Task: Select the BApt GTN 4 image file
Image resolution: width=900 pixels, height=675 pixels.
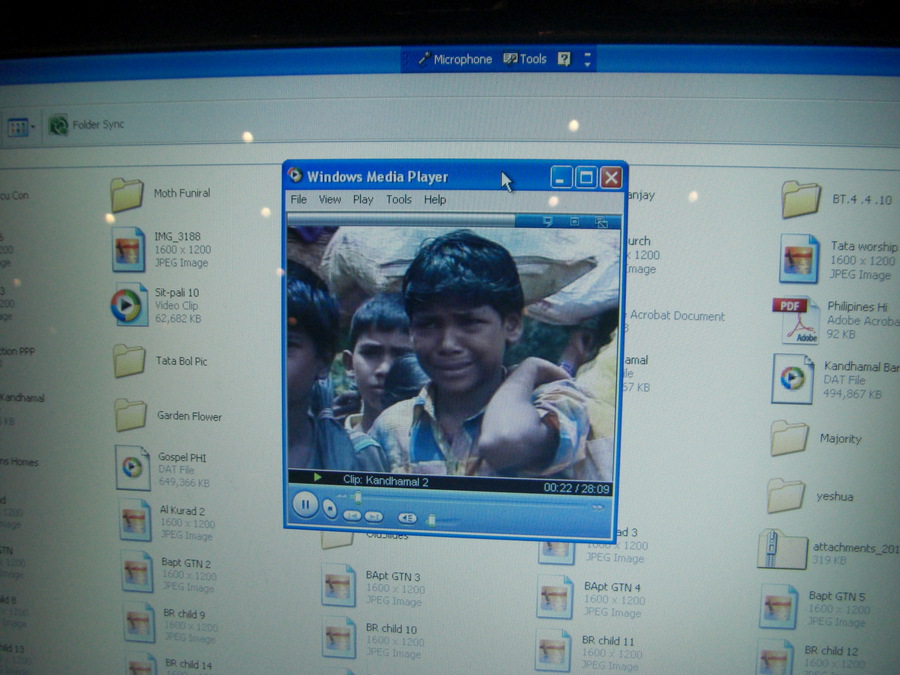Action: coord(591,598)
